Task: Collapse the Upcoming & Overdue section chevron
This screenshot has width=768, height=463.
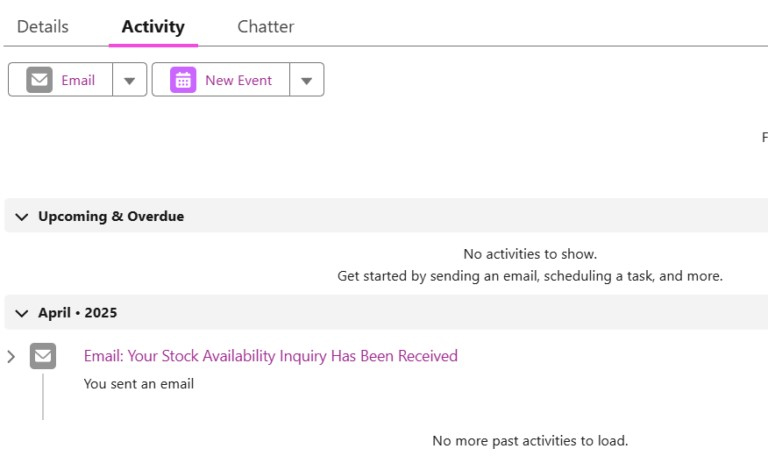Action: (x=22, y=217)
